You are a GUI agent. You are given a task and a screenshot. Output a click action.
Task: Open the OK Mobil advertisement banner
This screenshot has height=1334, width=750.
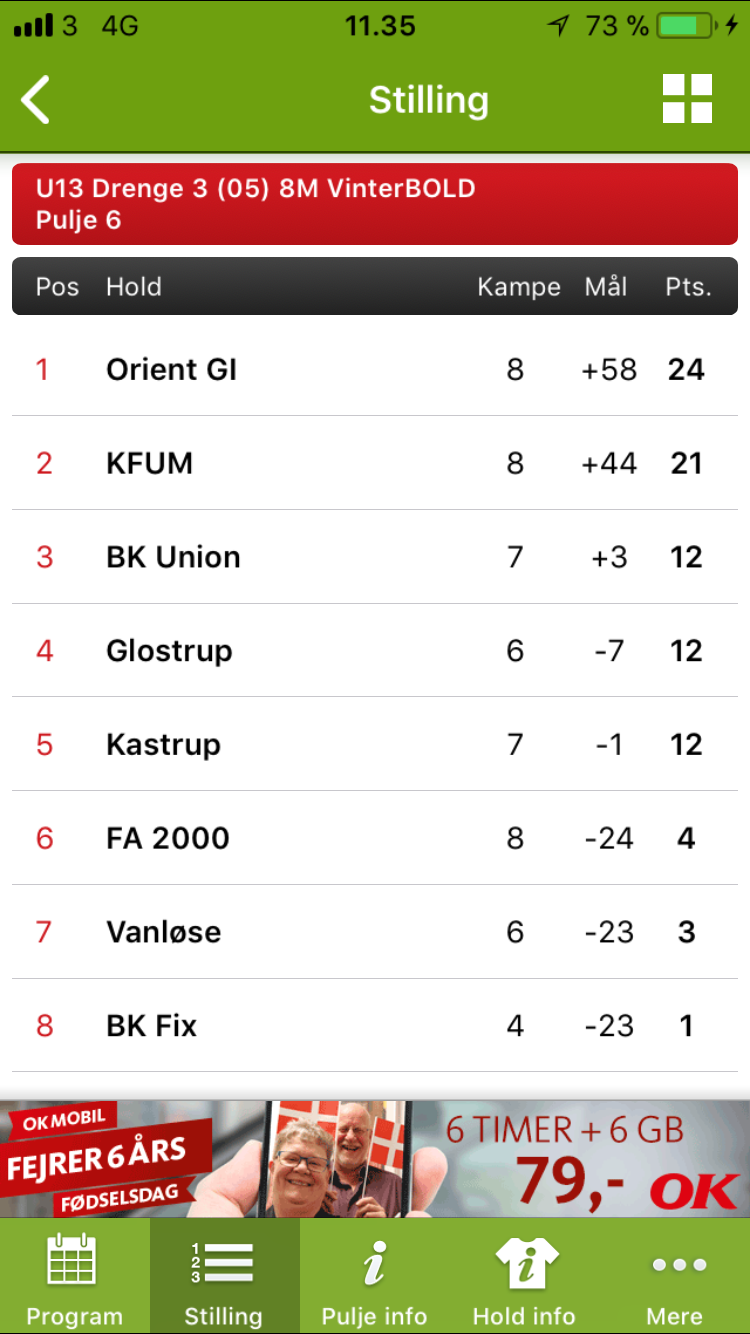(375, 1159)
